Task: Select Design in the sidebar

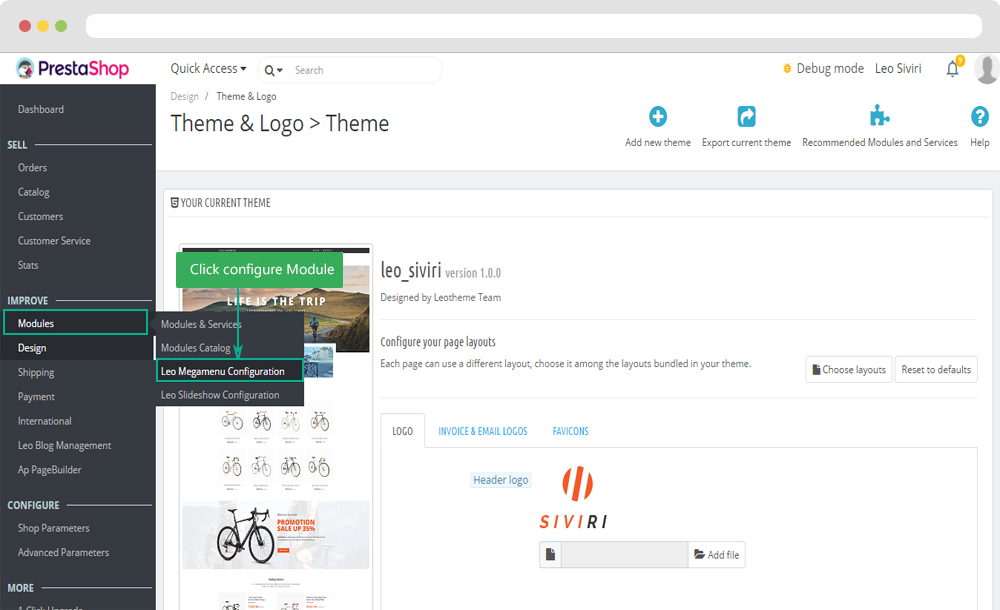Action: click(32, 348)
